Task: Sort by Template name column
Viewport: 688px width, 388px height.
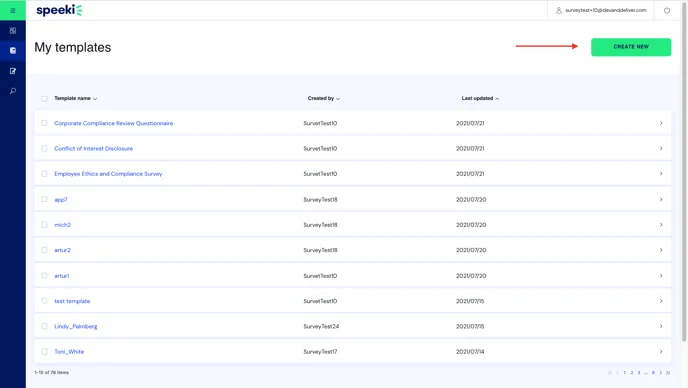Action: tap(75, 98)
